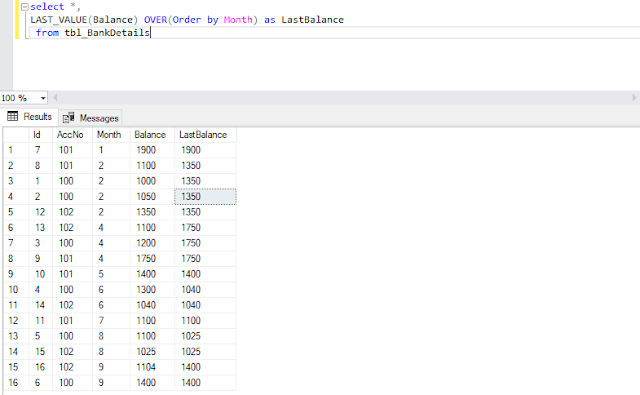Click the select keyword in the query
The width and height of the screenshot is (640, 395).
47,7
